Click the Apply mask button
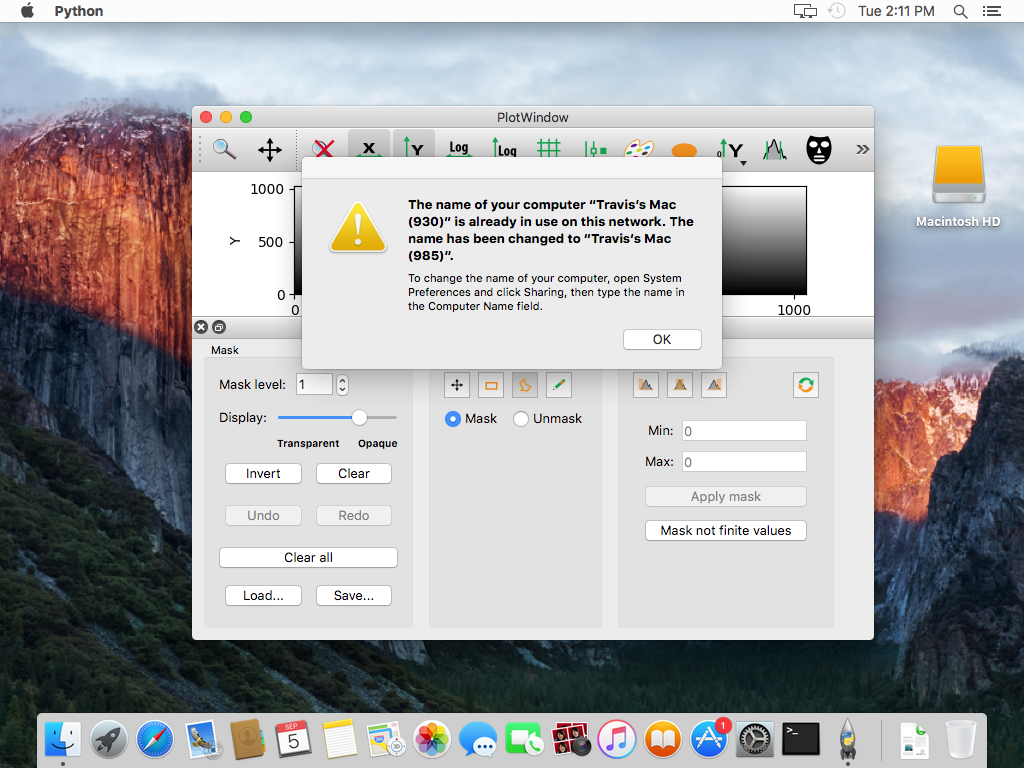Screen dimensions: 1024x768 [726, 497]
